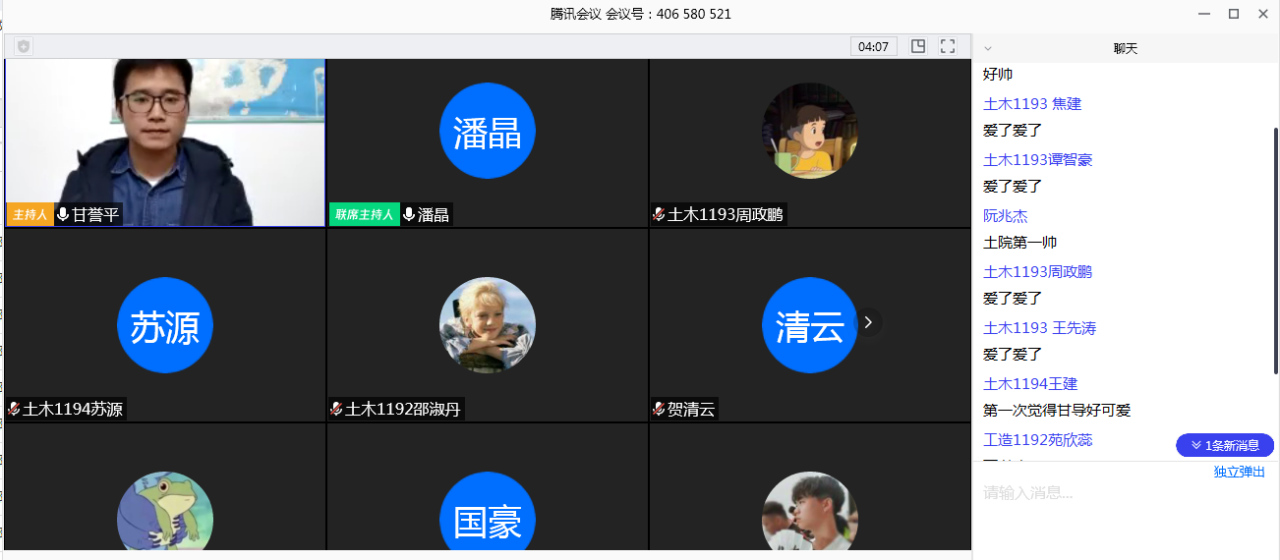Click the message 第一次觉得甘导好可爱
Screen dimensions: 1280x560
coord(1057,411)
